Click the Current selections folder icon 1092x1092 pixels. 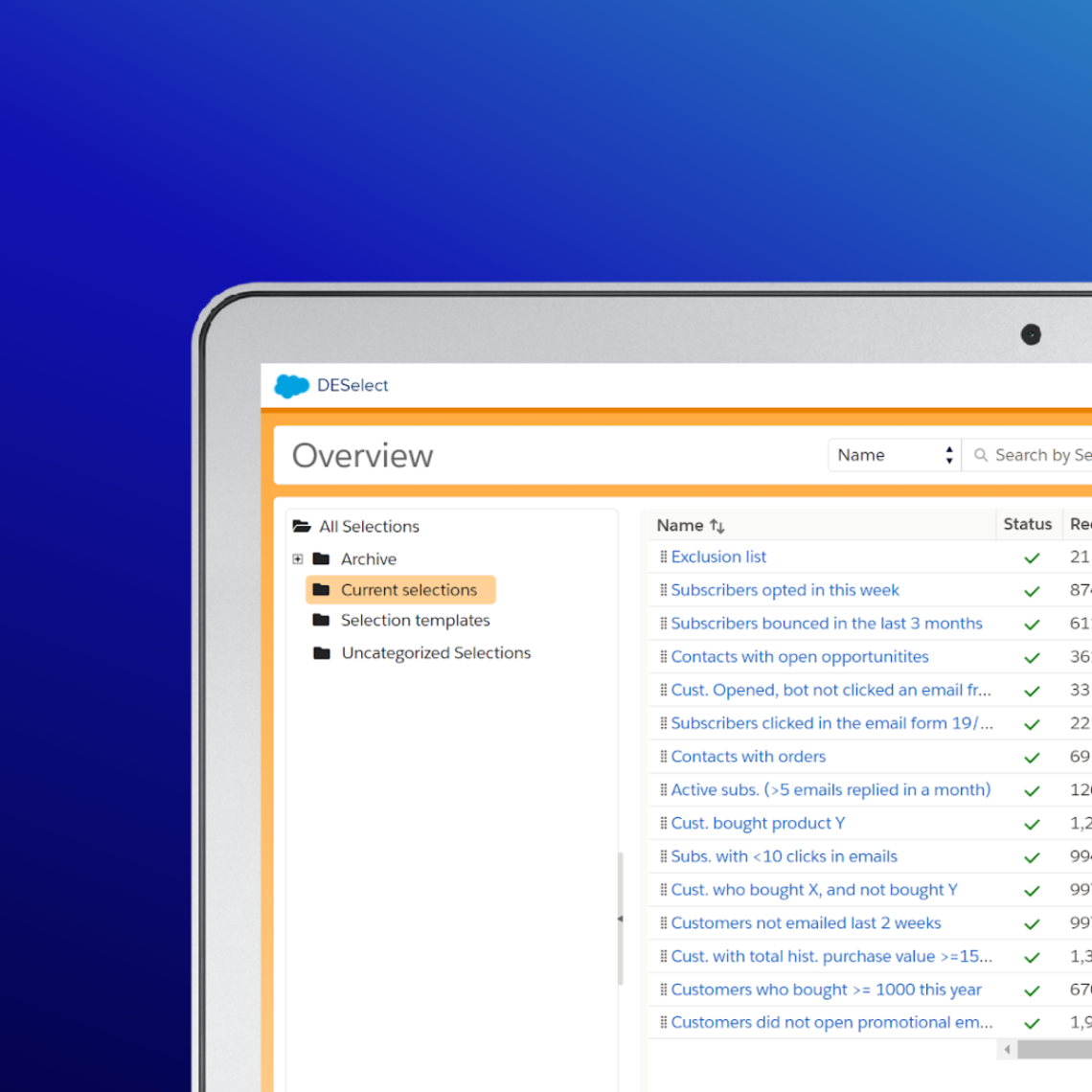(323, 589)
